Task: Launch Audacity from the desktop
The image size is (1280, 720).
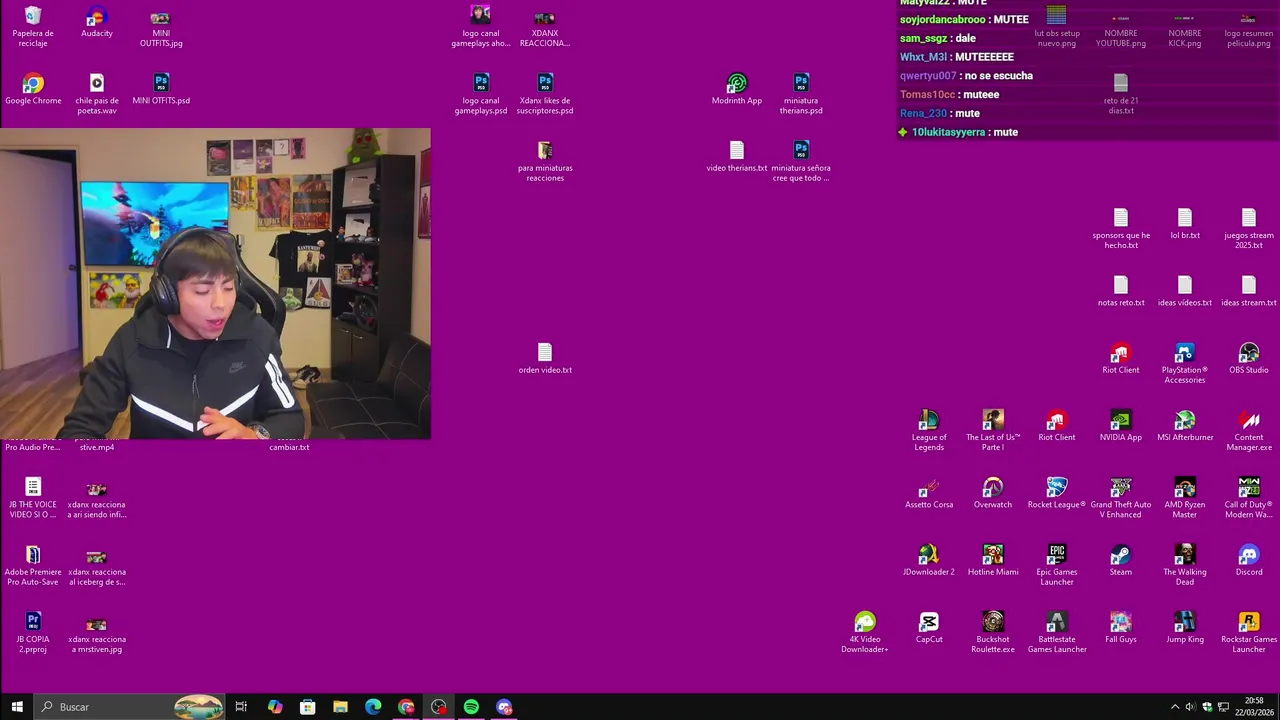Action: click(x=97, y=22)
